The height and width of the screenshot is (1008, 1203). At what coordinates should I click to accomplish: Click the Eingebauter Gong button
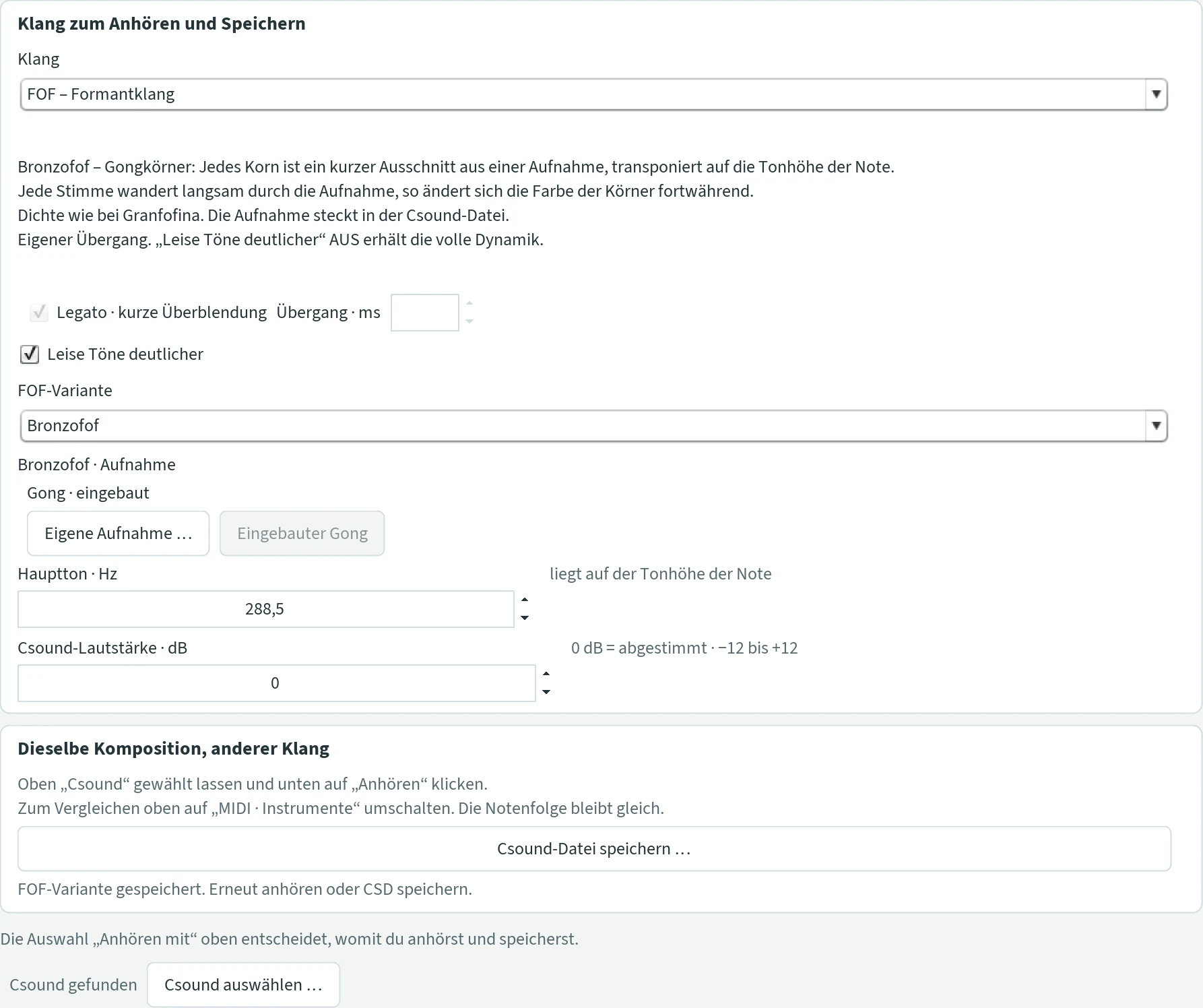click(302, 534)
